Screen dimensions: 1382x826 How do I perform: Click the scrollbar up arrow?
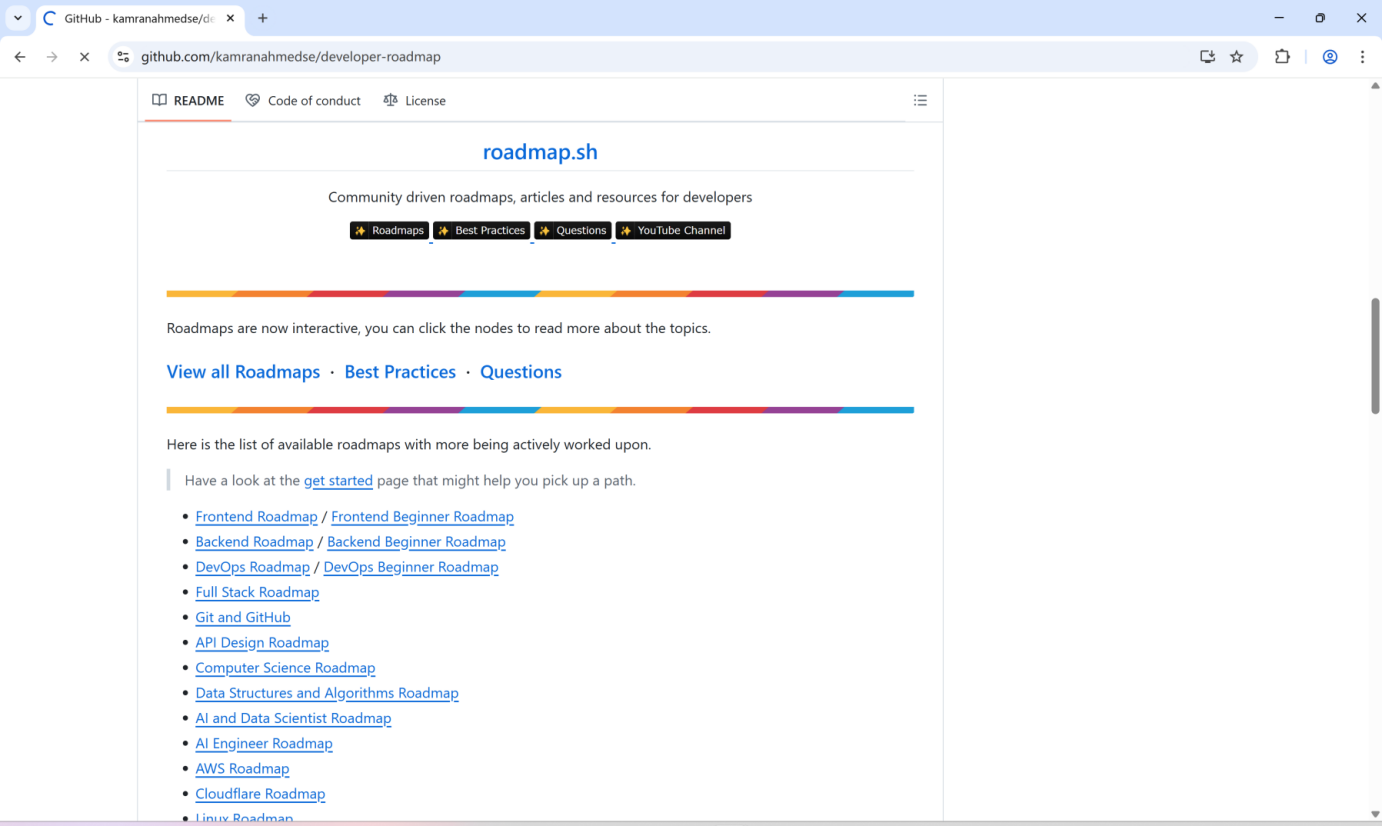click(1375, 86)
